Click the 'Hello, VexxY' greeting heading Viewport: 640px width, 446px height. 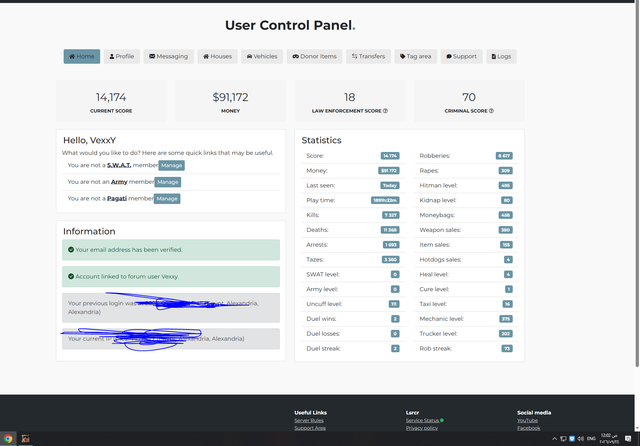pyautogui.click(x=89, y=140)
